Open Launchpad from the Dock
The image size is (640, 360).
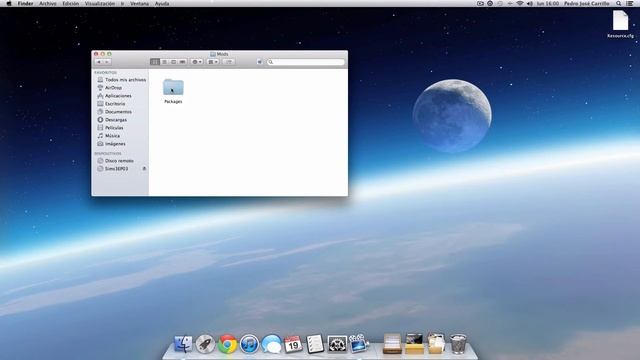pyautogui.click(x=205, y=344)
